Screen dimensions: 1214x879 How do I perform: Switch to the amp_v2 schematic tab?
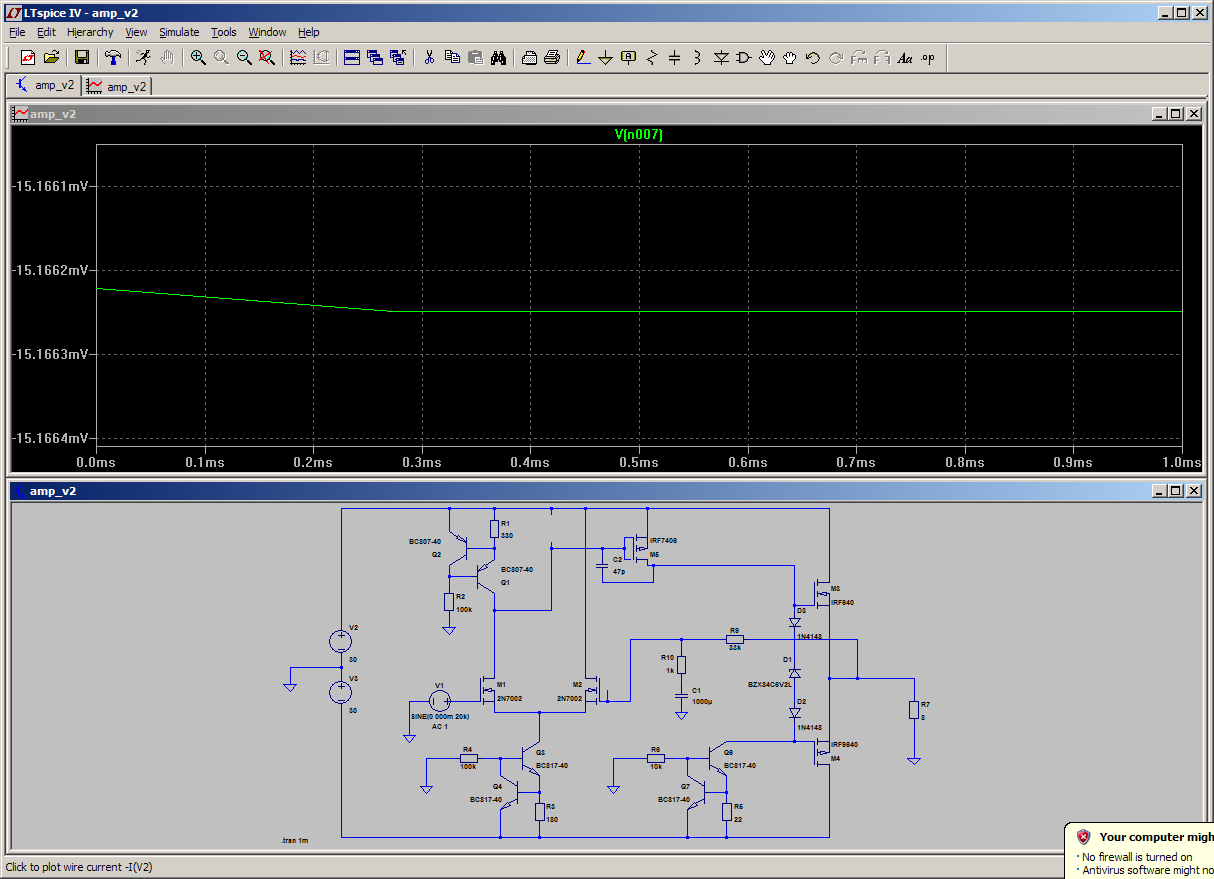click(43, 86)
